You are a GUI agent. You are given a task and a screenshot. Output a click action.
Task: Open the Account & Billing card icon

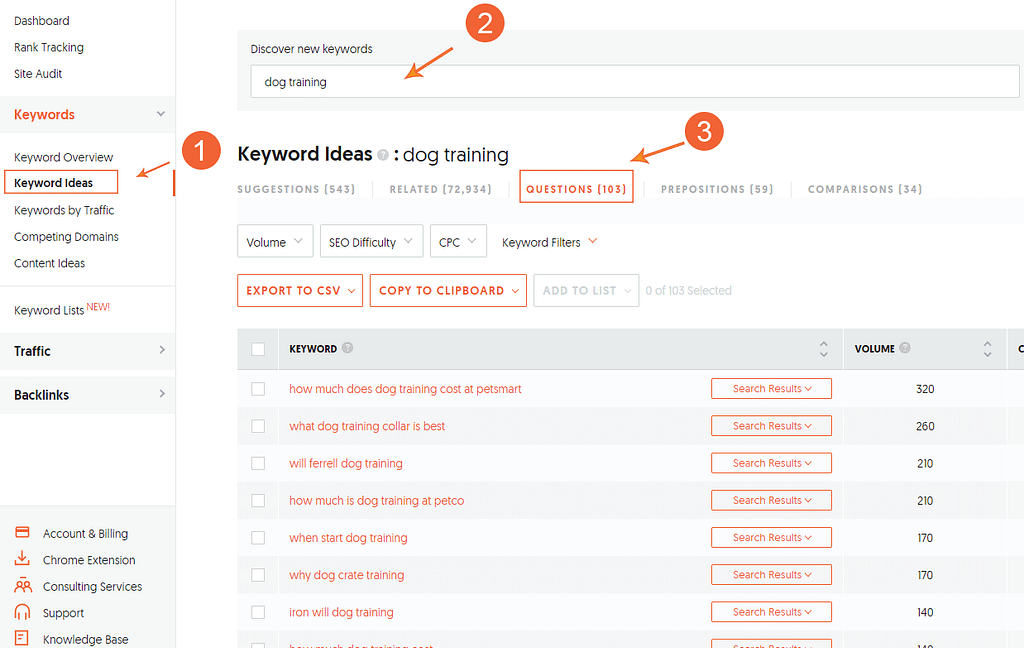pos(22,532)
